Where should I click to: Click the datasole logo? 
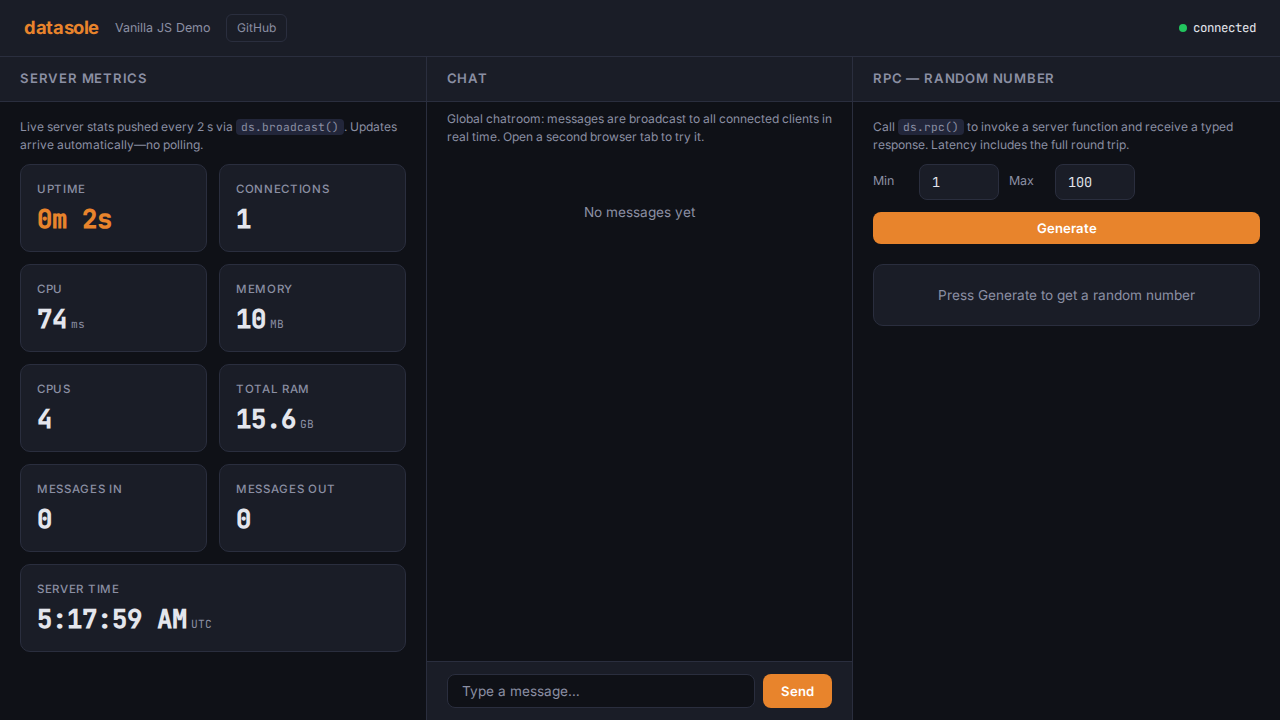point(61,28)
